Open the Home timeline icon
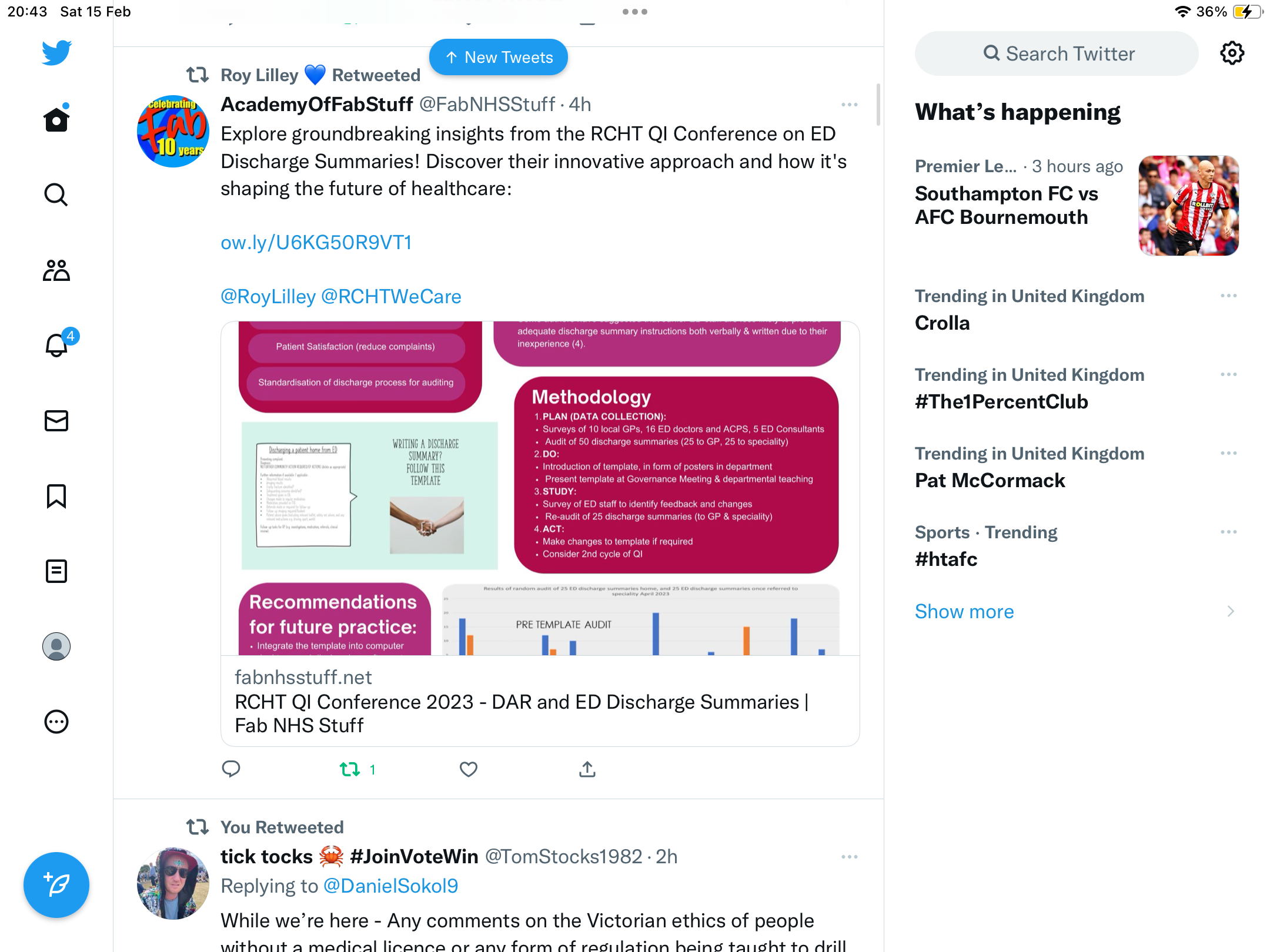The width and height of the screenshot is (1270, 952). click(56, 119)
